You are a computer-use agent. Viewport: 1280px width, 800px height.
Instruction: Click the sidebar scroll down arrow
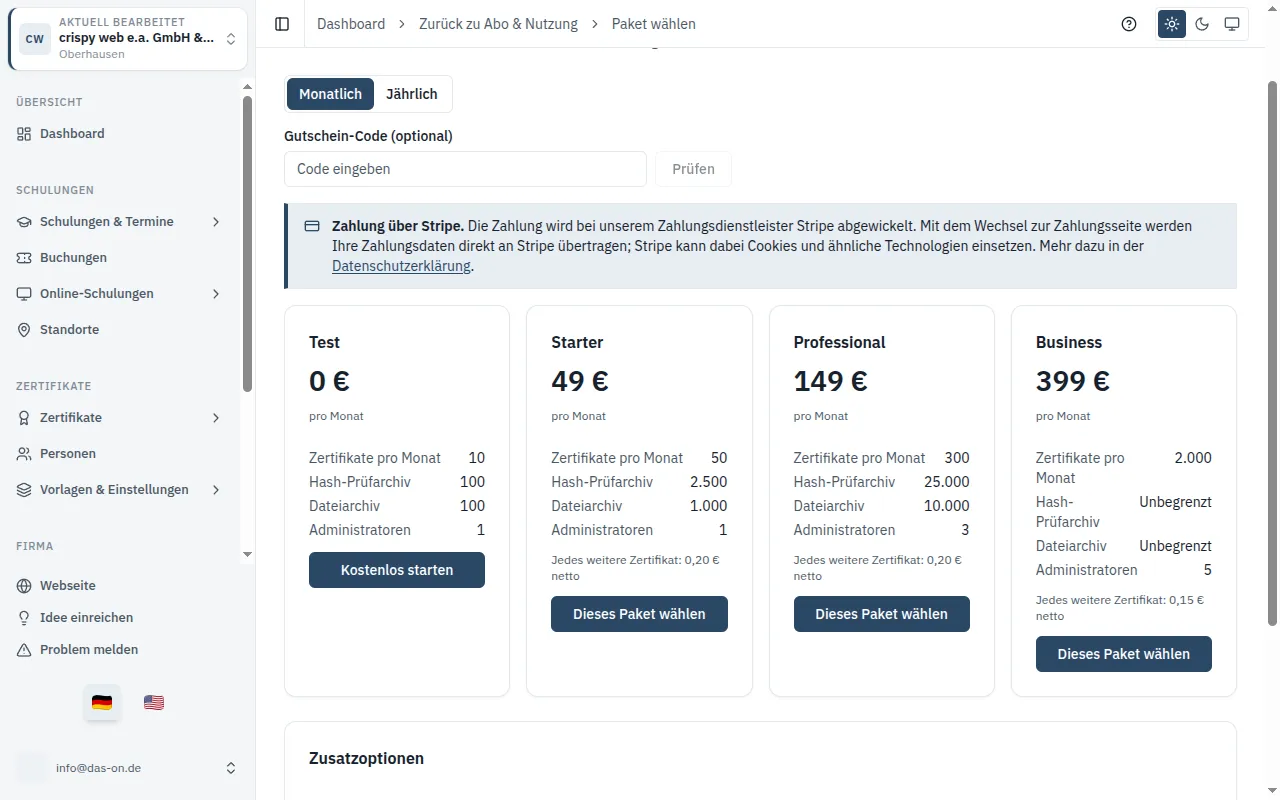click(x=247, y=554)
